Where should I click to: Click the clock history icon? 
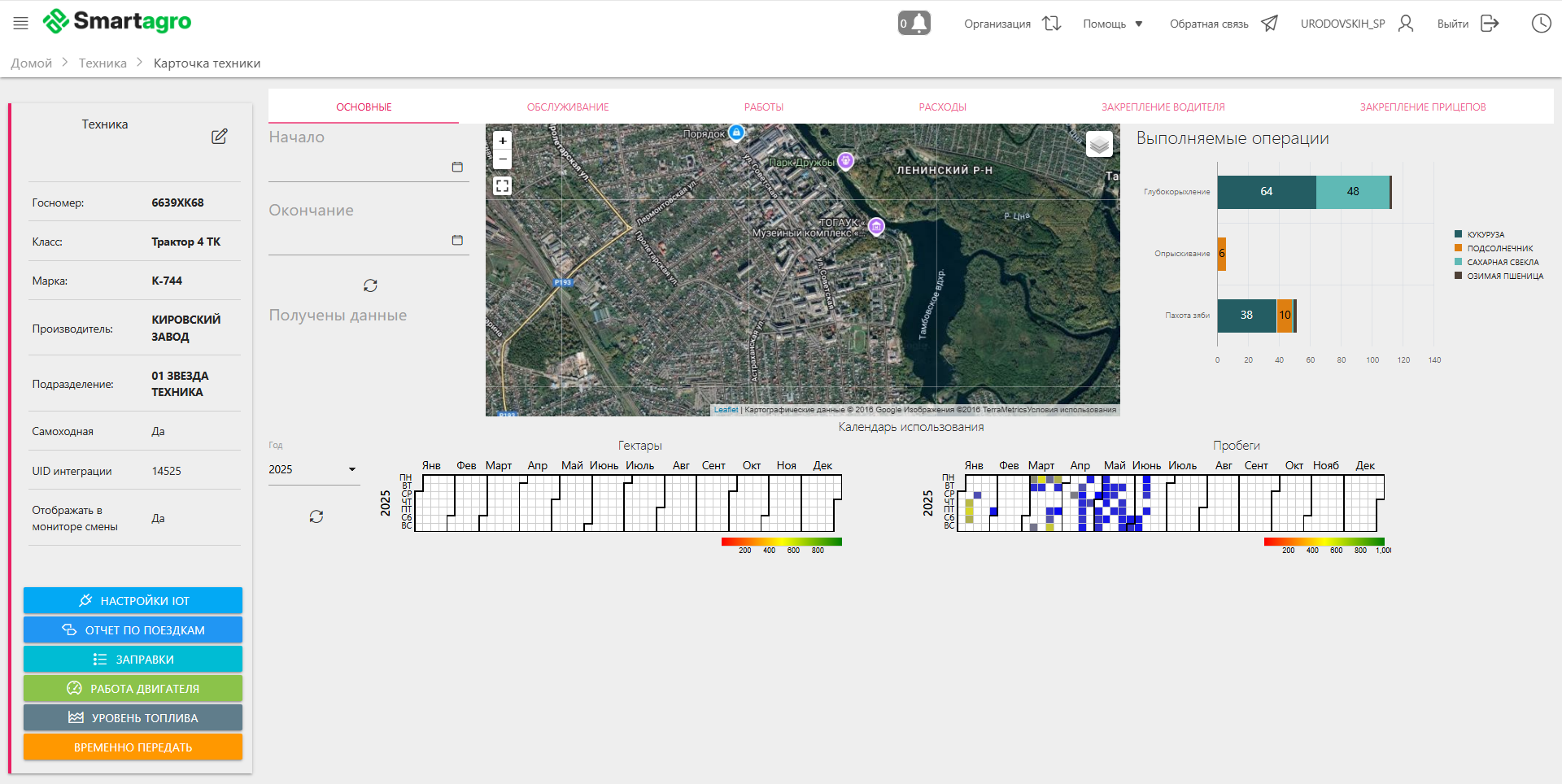[1541, 24]
